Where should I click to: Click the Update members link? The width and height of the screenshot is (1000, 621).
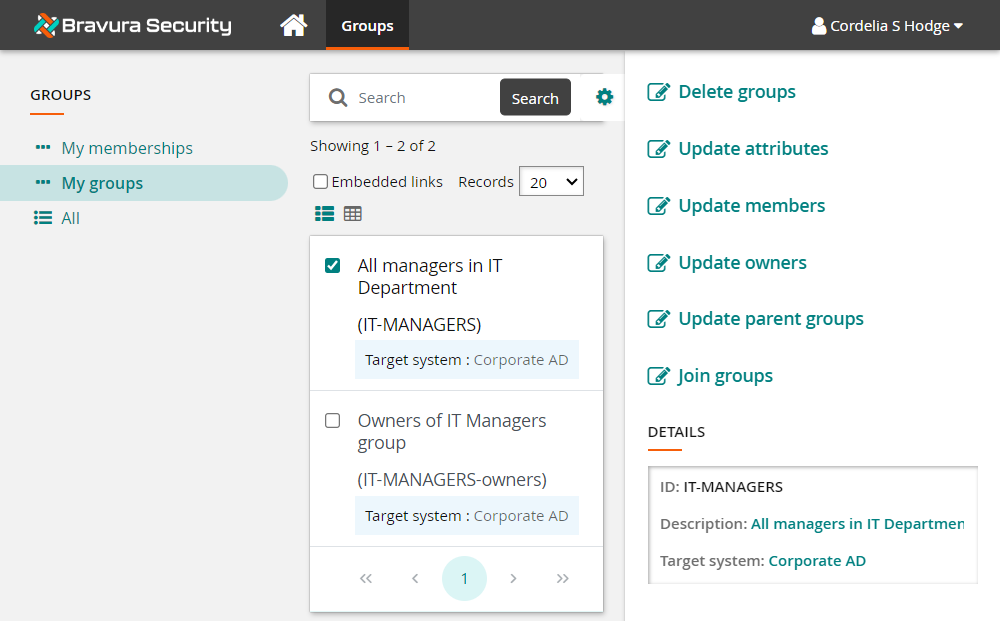pyautogui.click(x=751, y=206)
